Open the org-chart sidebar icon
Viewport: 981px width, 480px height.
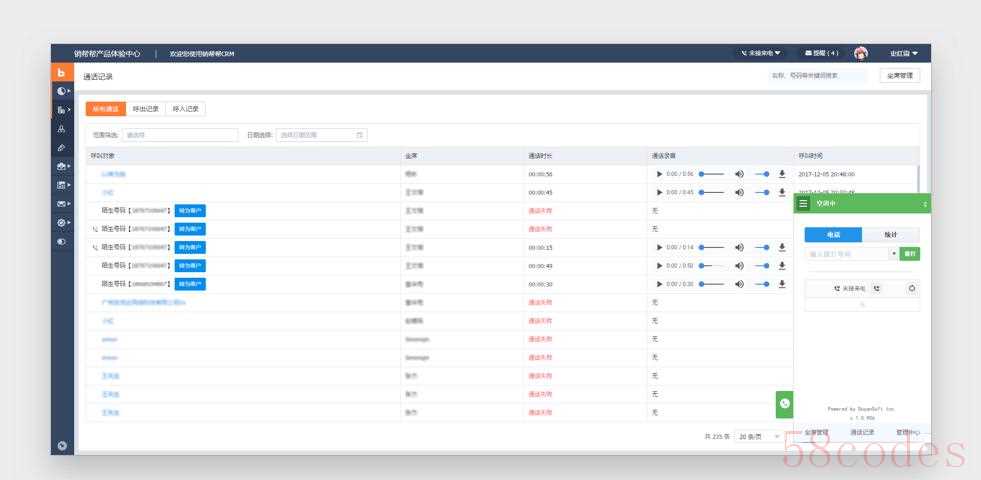(x=61, y=129)
